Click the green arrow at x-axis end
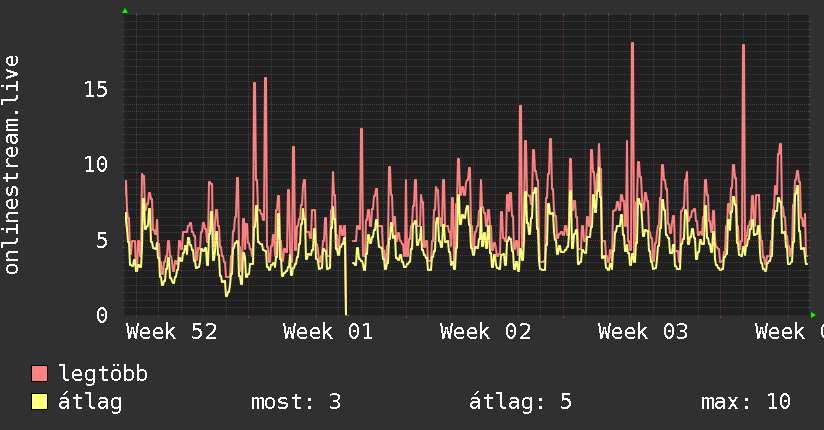Image resolution: width=824 pixels, height=430 pixels. coord(813,315)
